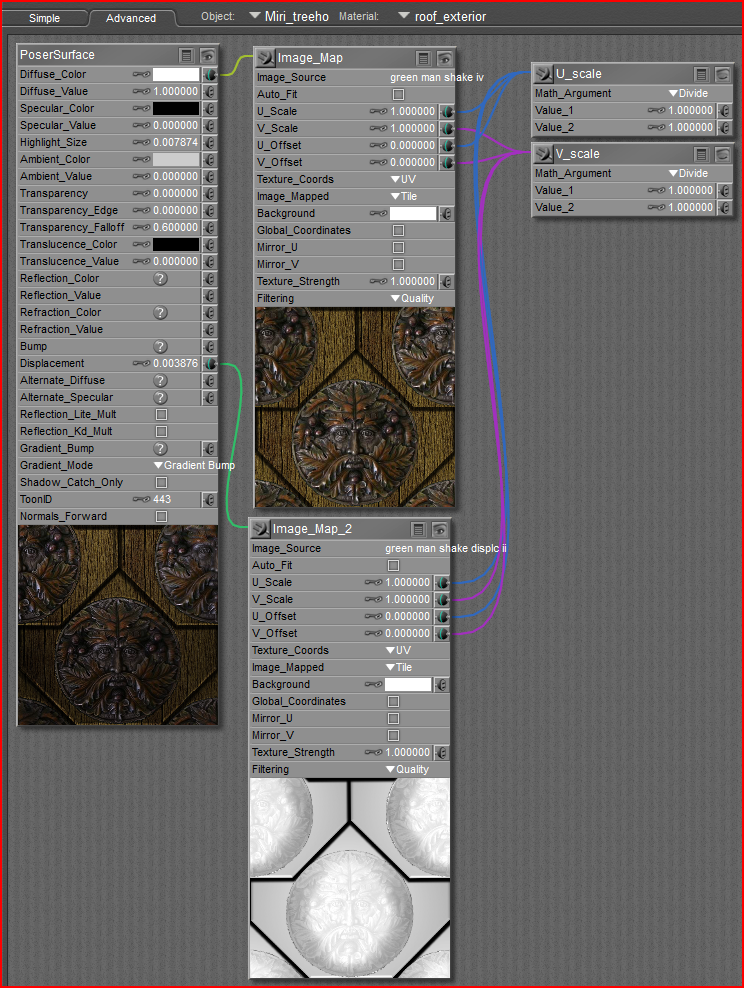
Task: Toggle V_scale node preview icon
Action: tap(722, 154)
